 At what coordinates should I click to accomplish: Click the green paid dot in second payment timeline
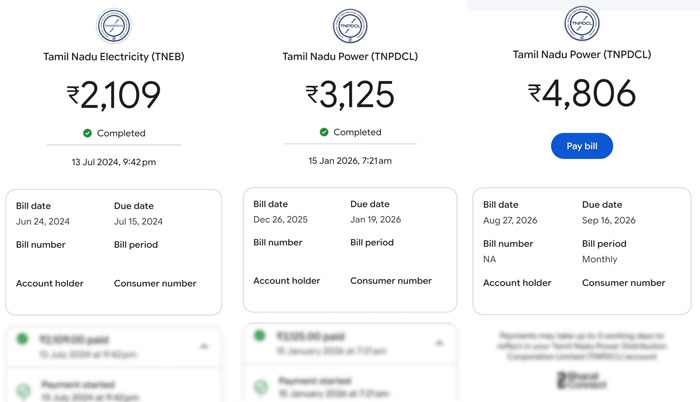coord(259,335)
